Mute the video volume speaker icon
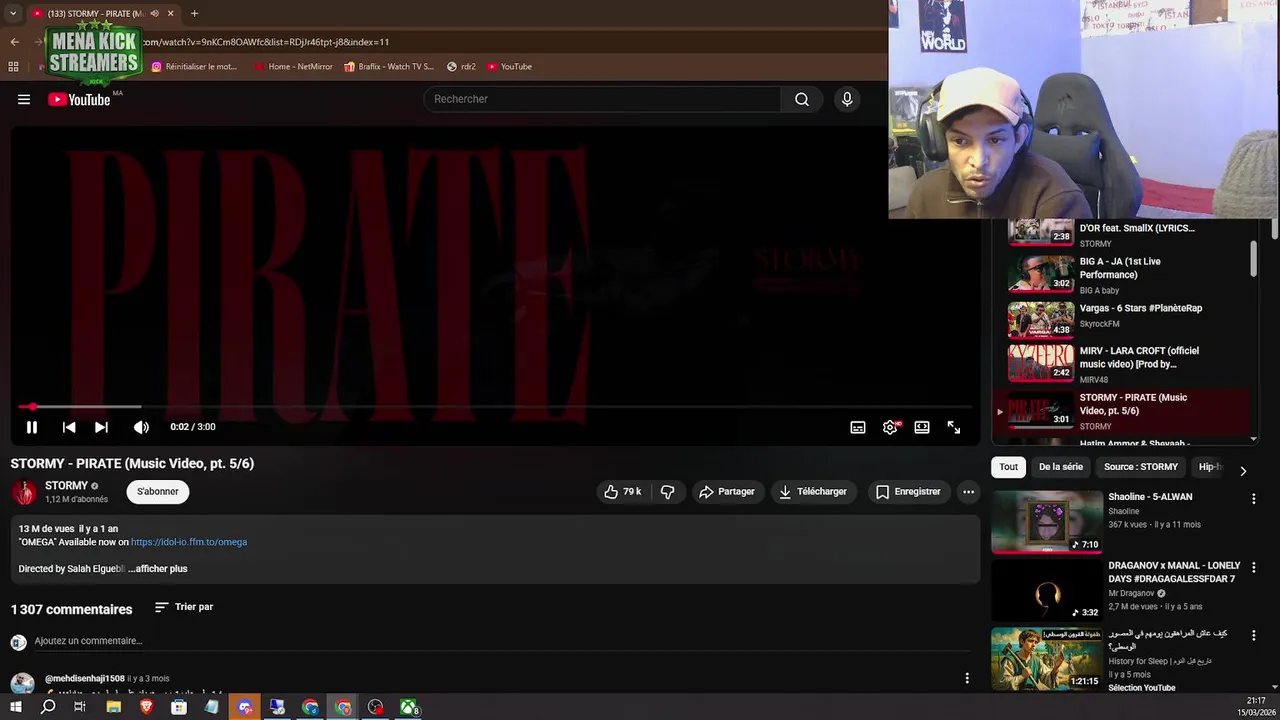1280x720 pixels. [x=141, y=427]
